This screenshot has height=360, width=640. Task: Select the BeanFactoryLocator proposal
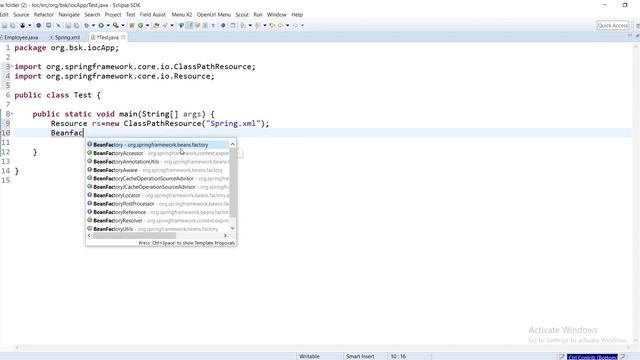click(158, 195)
